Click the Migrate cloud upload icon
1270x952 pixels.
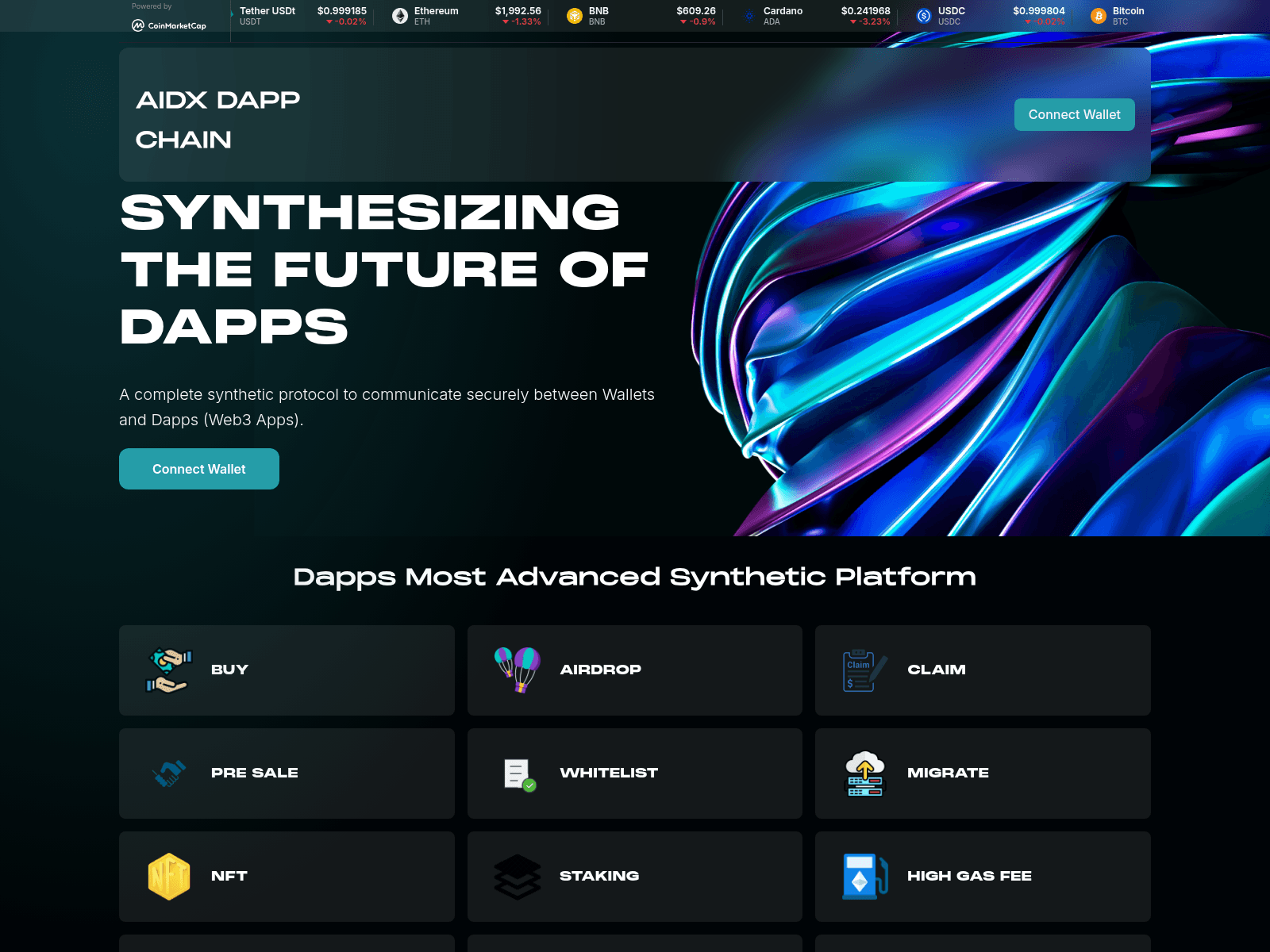click(x=865, y=773)
